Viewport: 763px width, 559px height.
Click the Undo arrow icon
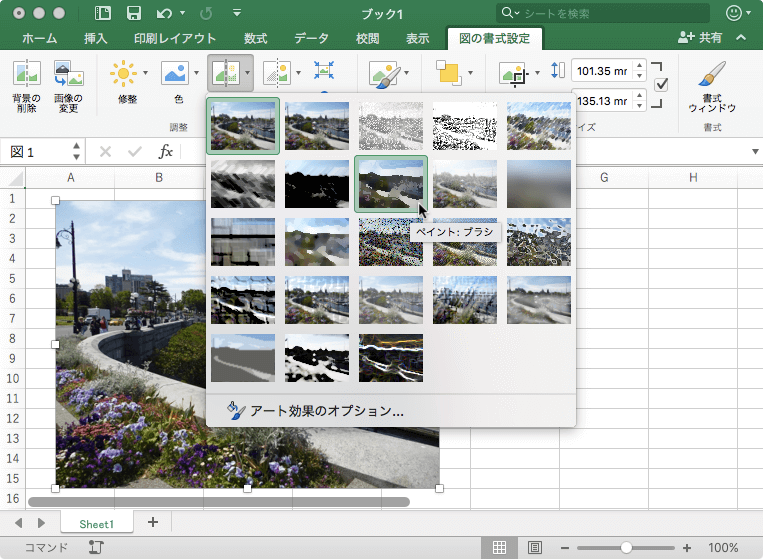point(164,13)
